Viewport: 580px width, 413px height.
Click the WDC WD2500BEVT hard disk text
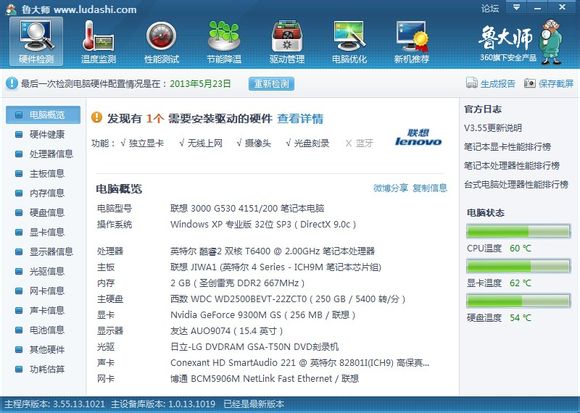click(288, 299)
